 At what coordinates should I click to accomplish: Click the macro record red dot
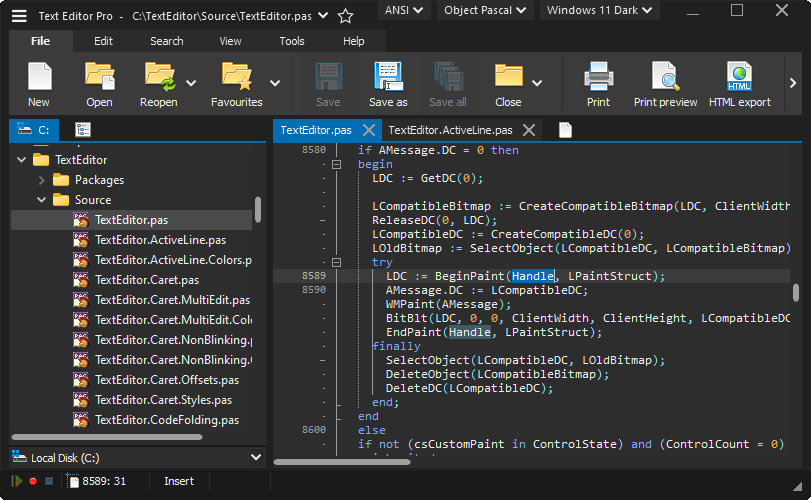(x=33, y=481)
